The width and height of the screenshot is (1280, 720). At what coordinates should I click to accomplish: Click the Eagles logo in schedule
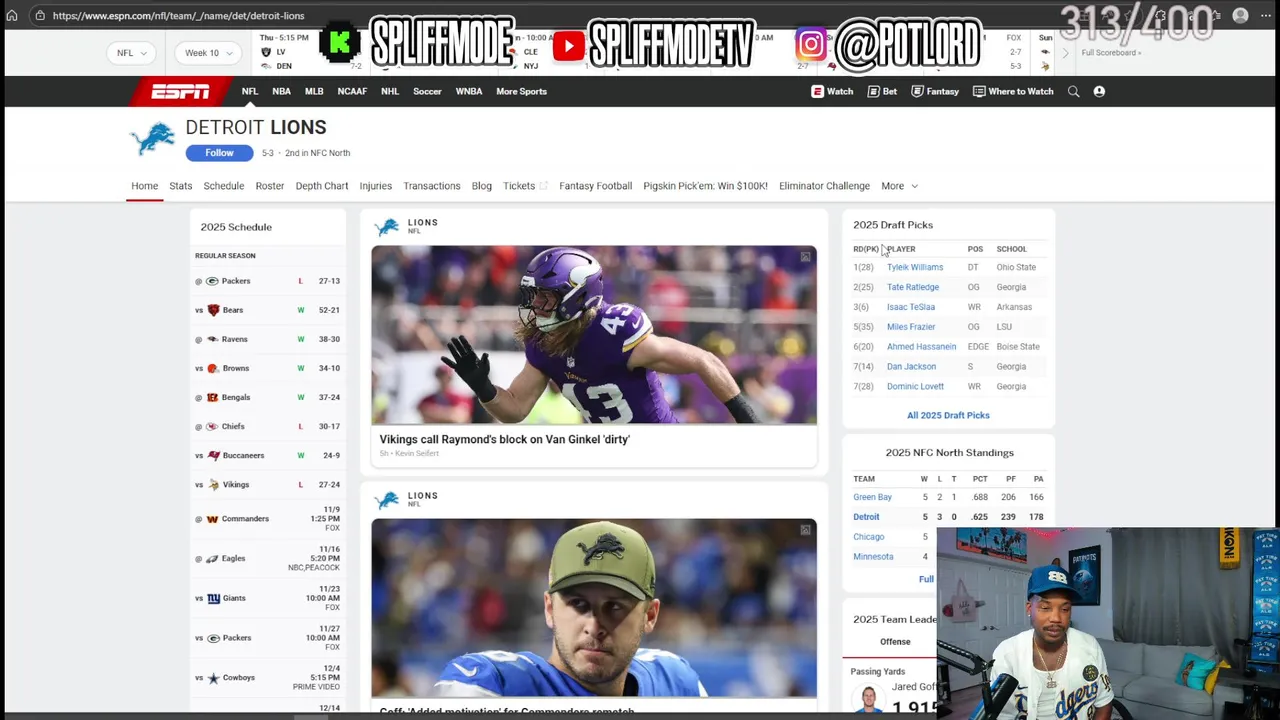tap(212, 558)
